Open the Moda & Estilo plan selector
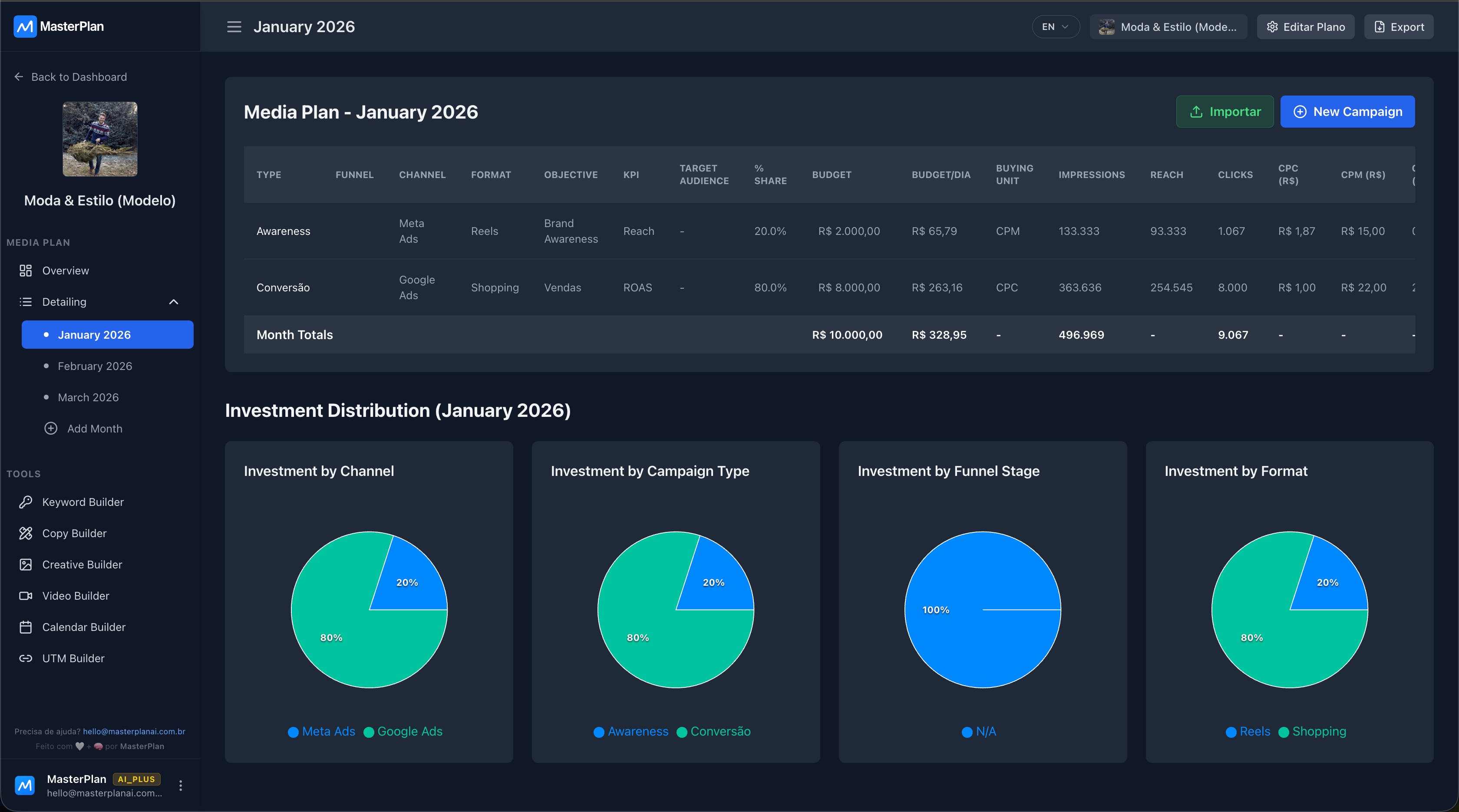 coord(1168,26)
